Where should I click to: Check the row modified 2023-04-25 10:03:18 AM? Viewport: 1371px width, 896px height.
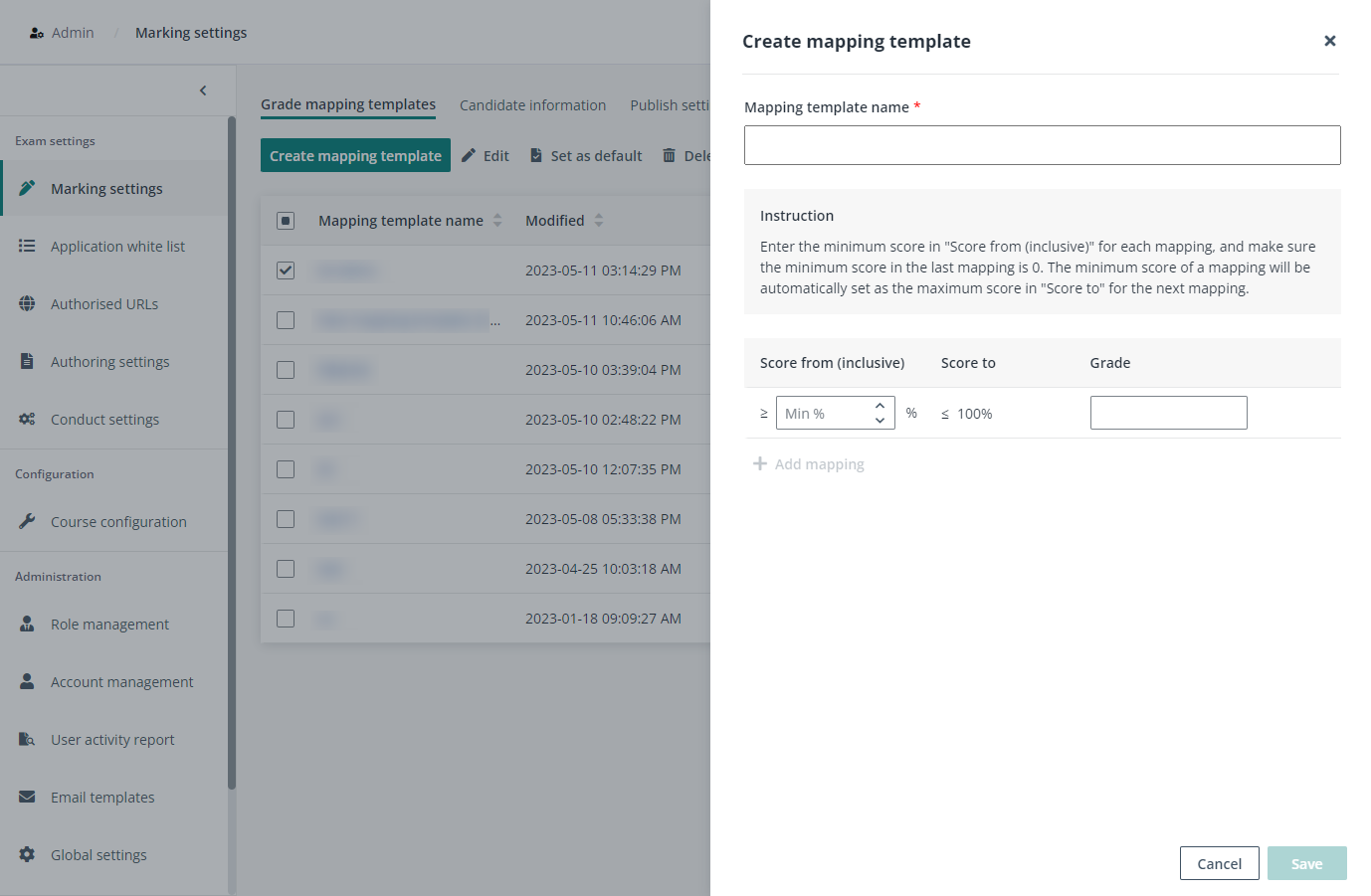click(x=286, y=569)
